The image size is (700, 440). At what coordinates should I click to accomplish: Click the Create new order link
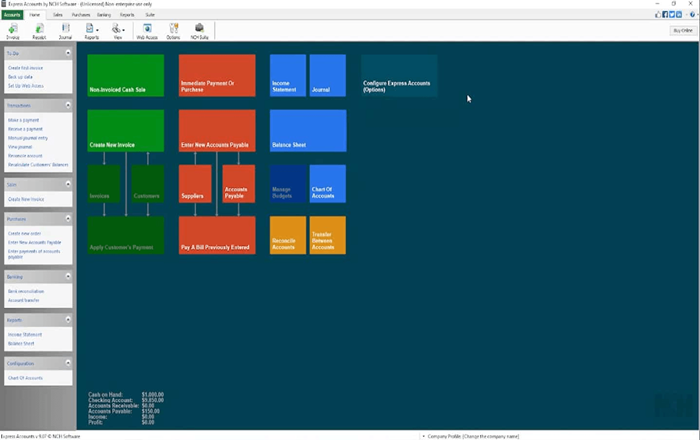pos(25,233)
